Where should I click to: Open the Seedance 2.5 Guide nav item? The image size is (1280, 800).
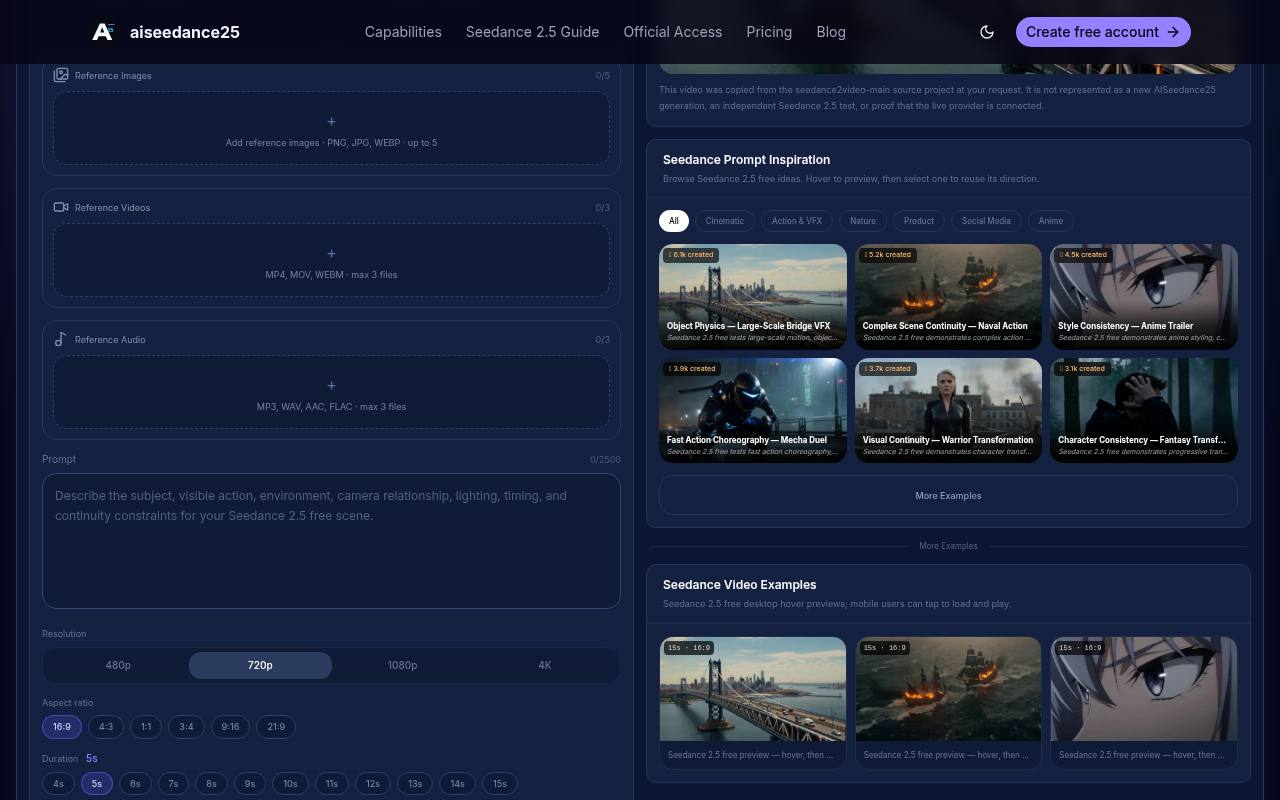(x=533, y=32)
